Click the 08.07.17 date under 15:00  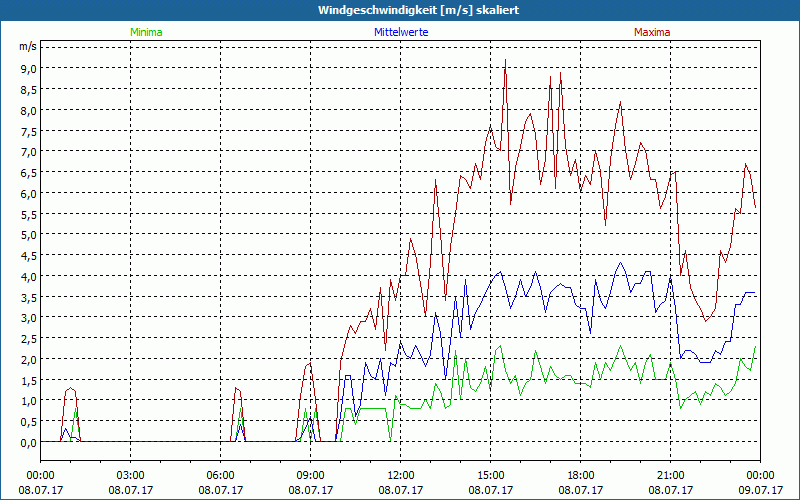click(491, 490)
